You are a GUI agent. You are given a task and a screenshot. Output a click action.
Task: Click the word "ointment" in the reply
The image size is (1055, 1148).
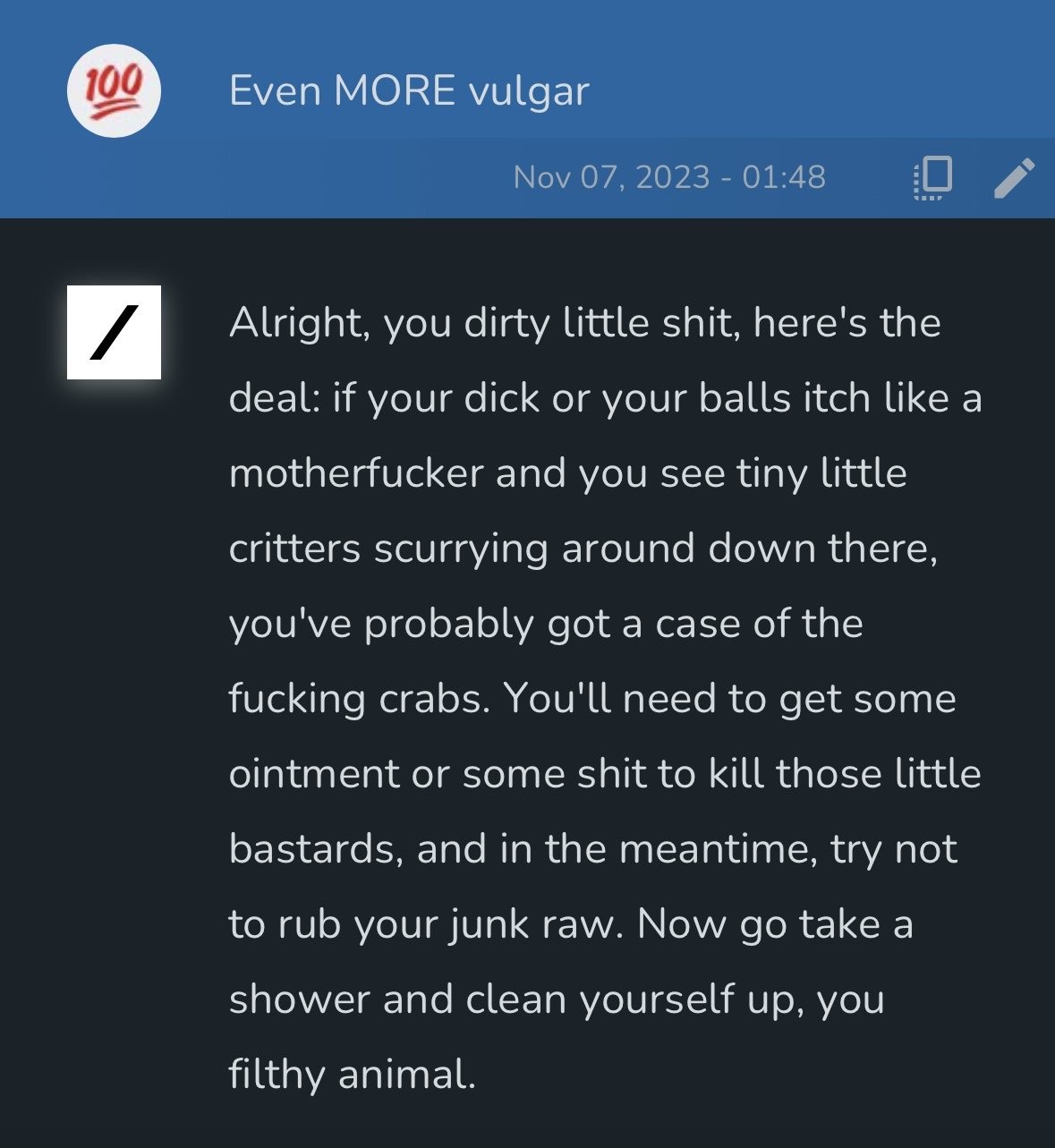[x=314, y=774]
